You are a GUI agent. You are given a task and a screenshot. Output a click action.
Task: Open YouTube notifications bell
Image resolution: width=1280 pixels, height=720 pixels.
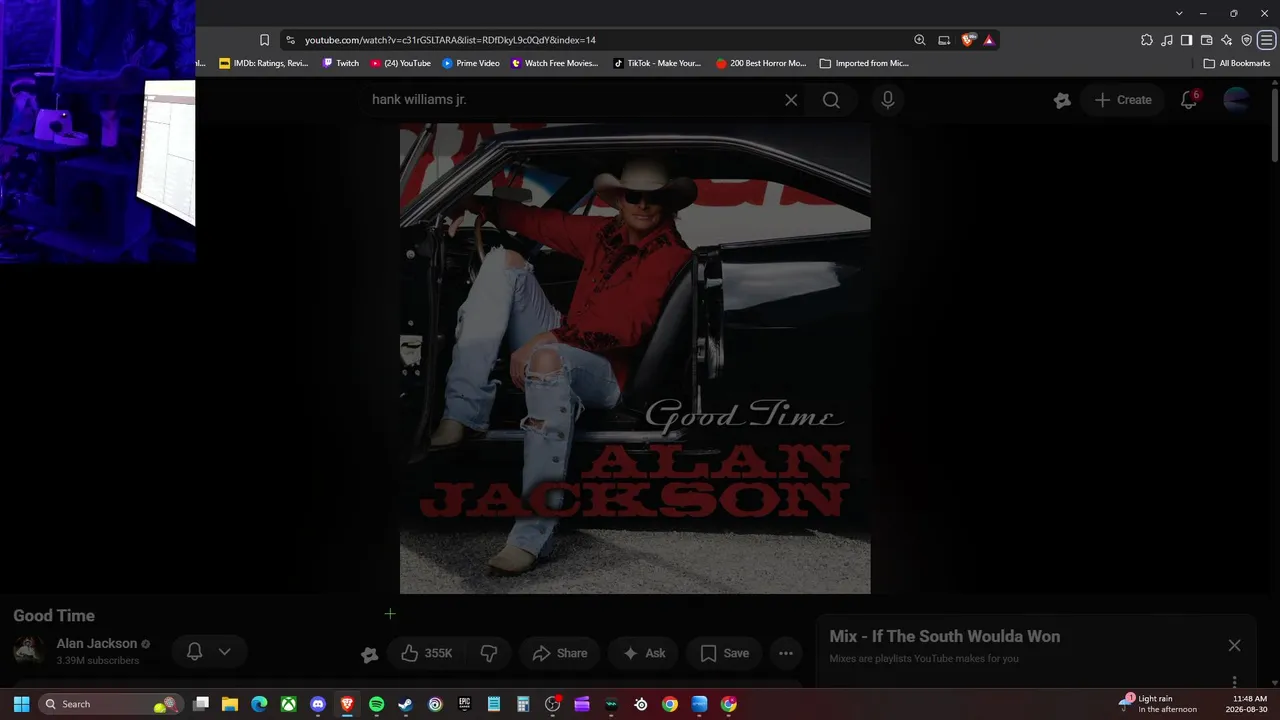pyautogui.click(x=1189, y=100)
